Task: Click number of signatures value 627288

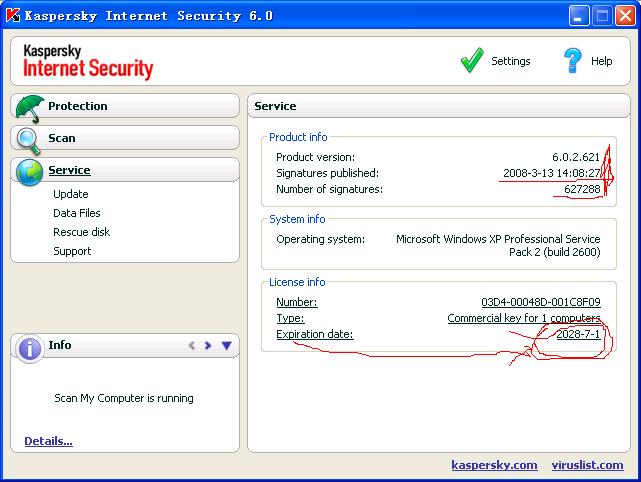Action: point(582,189)
